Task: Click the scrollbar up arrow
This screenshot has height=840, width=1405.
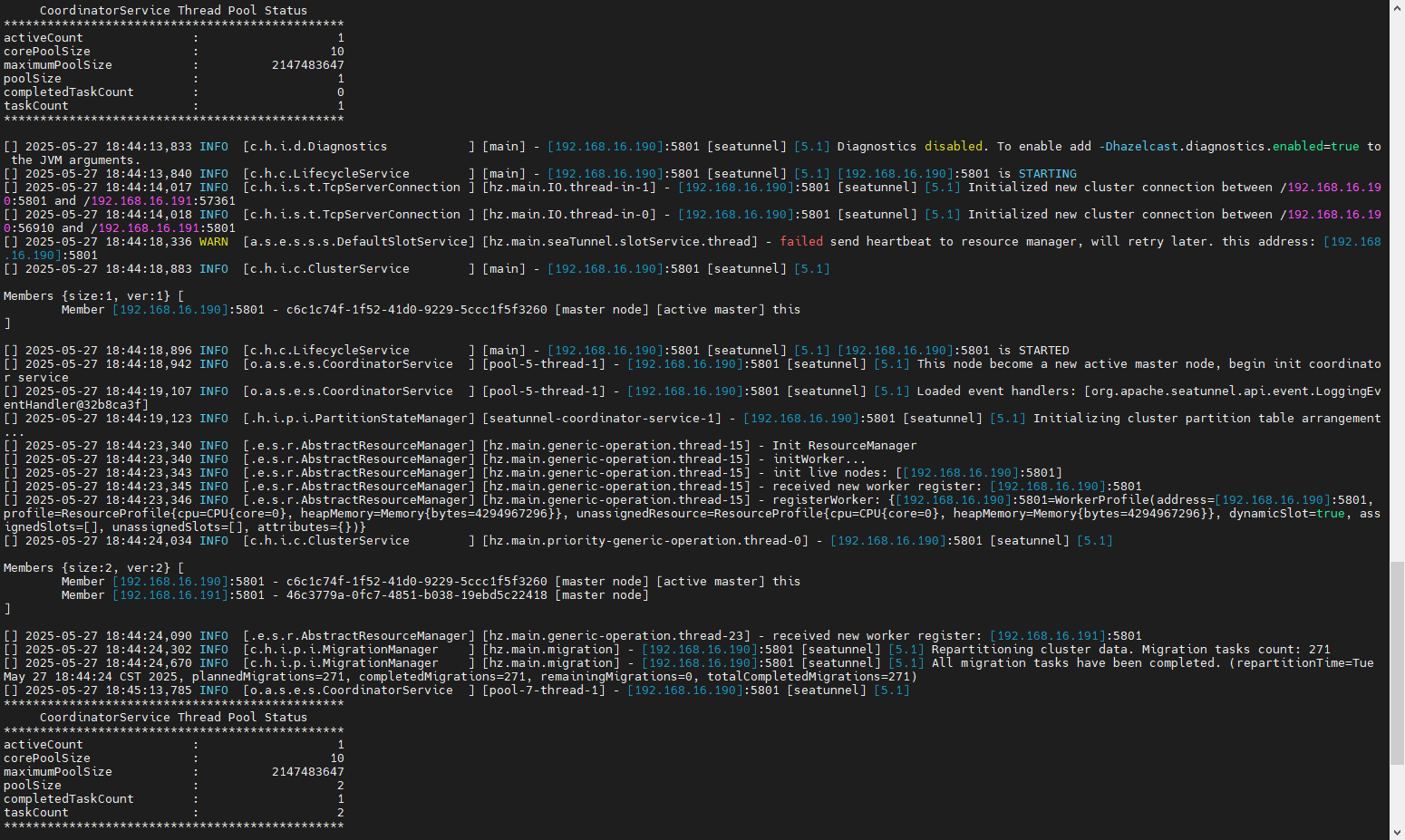Action: [1397, 7]
